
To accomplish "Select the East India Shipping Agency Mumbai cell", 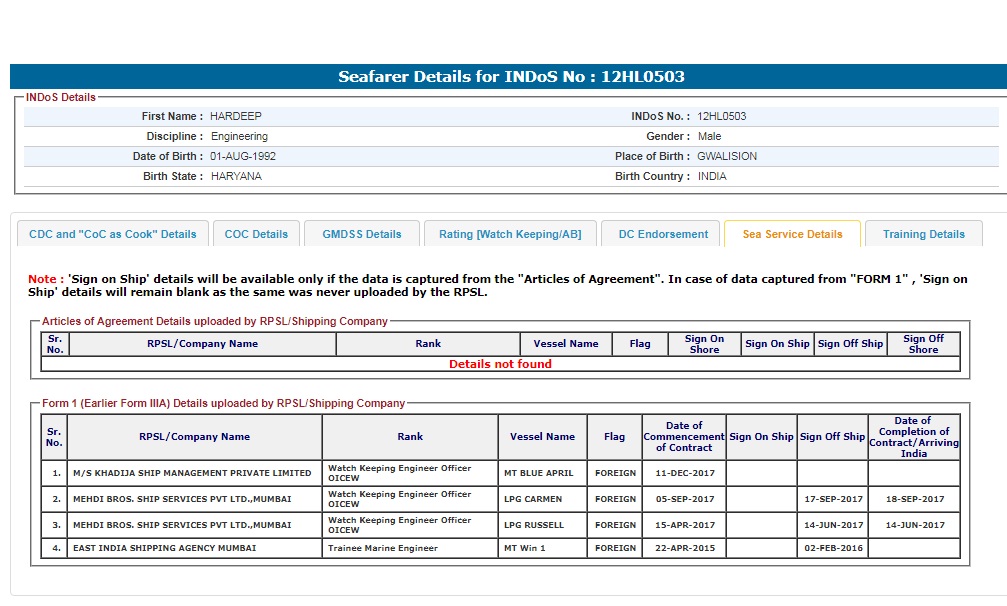I will pyautogui.click(x=165, y=548).
